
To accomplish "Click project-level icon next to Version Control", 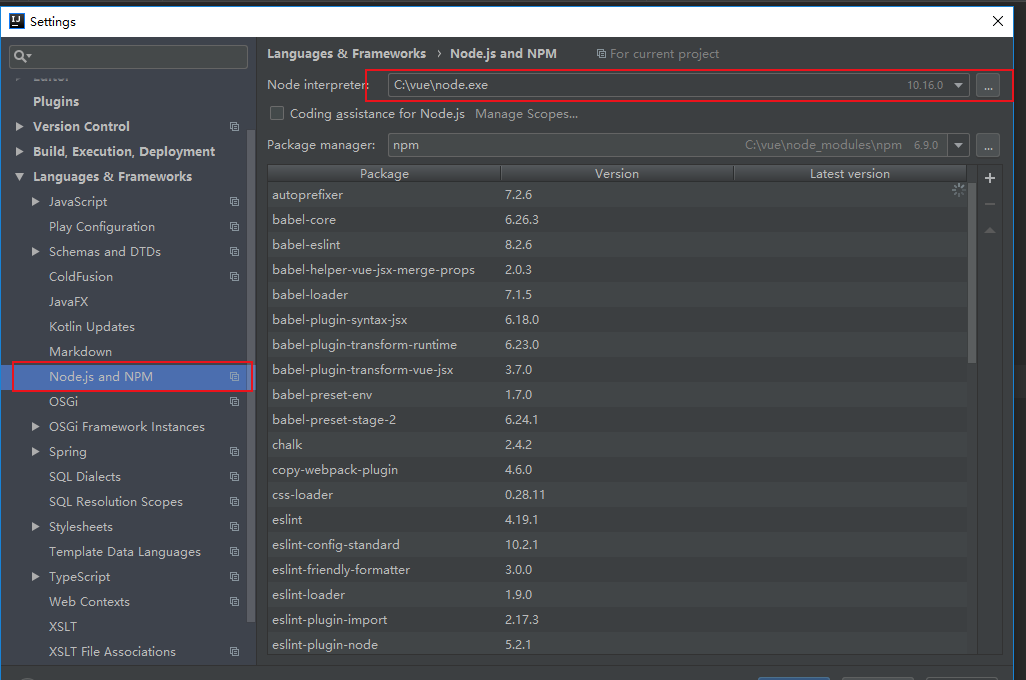I will tap(234, 126).
